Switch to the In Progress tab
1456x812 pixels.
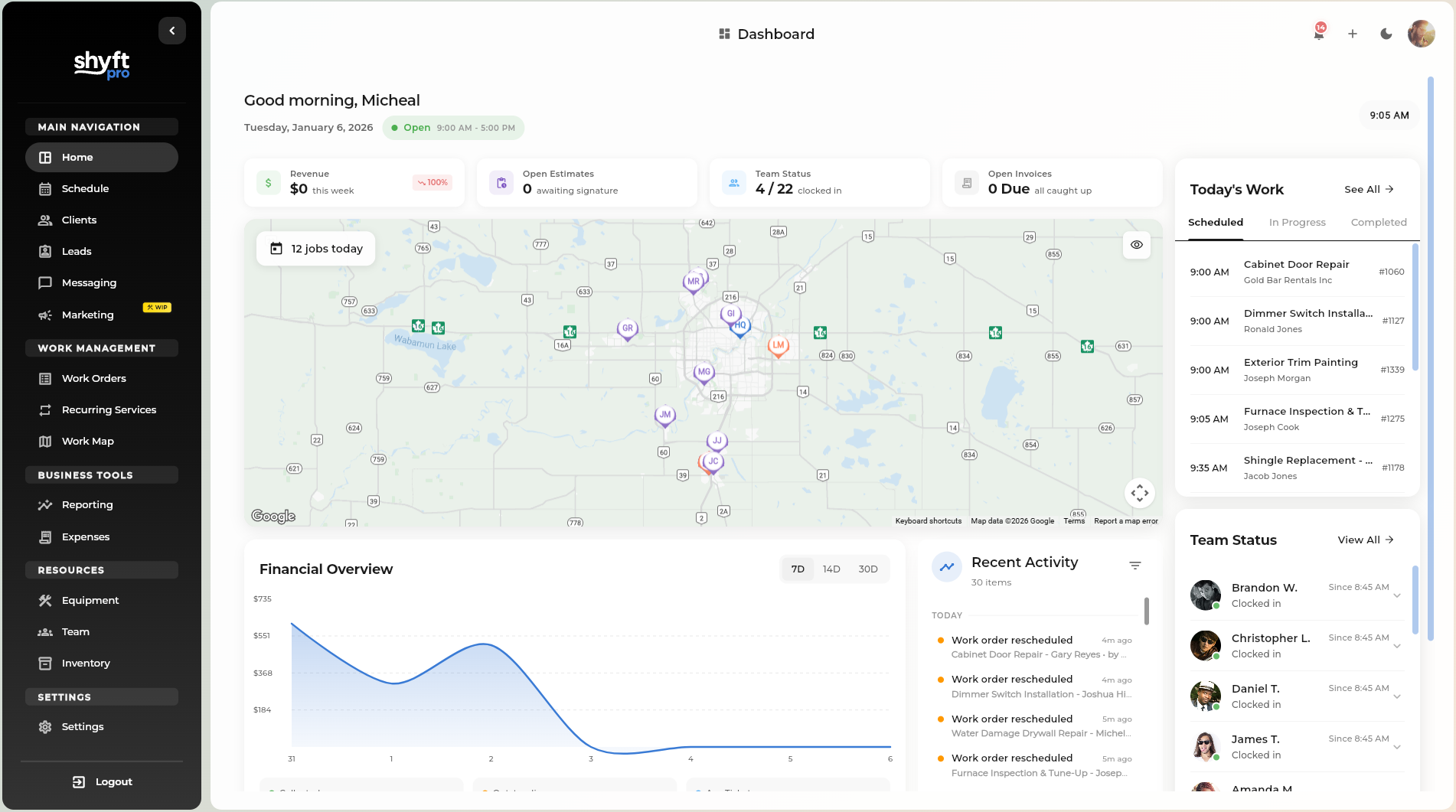[1297, 222]
